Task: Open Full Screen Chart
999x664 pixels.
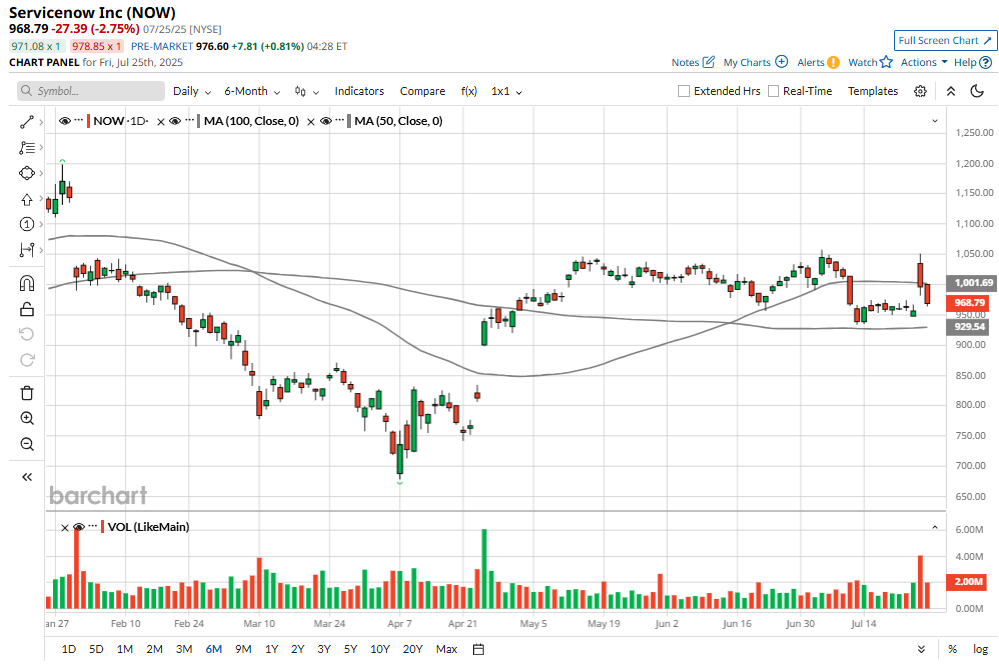Action: [945, 40]
